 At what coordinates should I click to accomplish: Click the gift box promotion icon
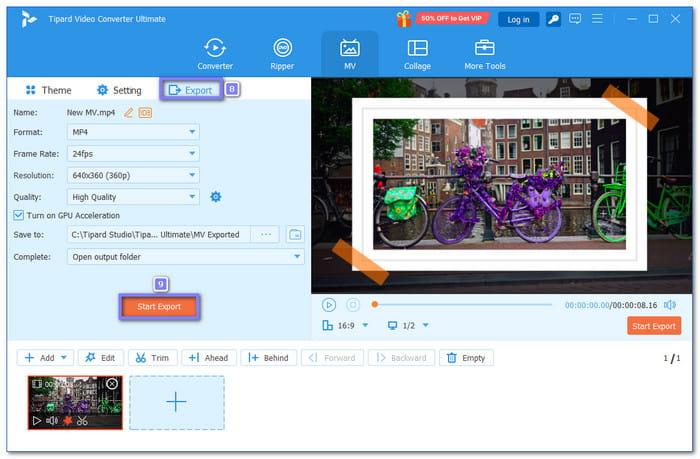click(404, 19)
